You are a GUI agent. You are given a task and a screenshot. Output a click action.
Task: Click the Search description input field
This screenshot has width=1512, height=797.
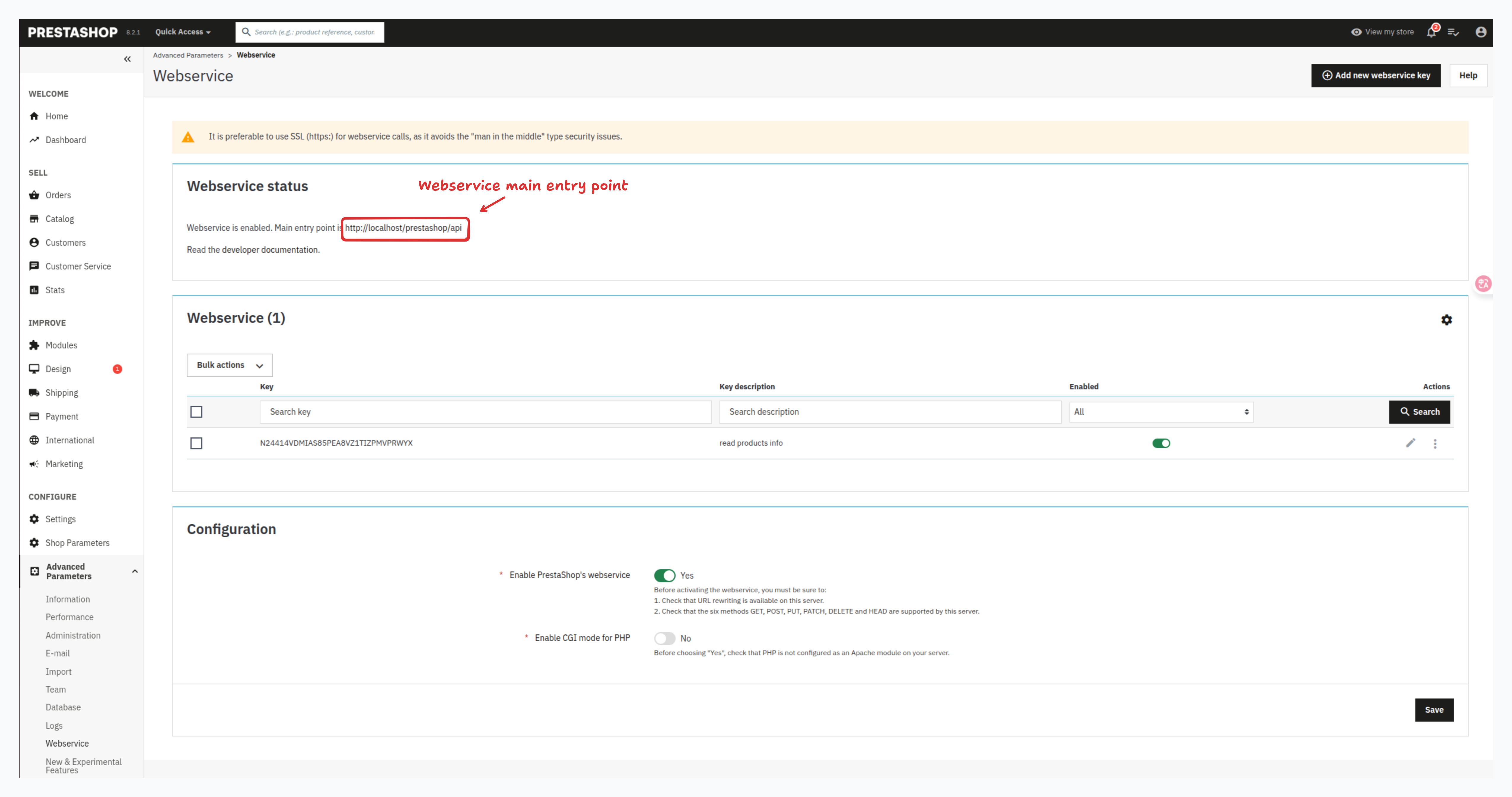(x=890, y=412)
